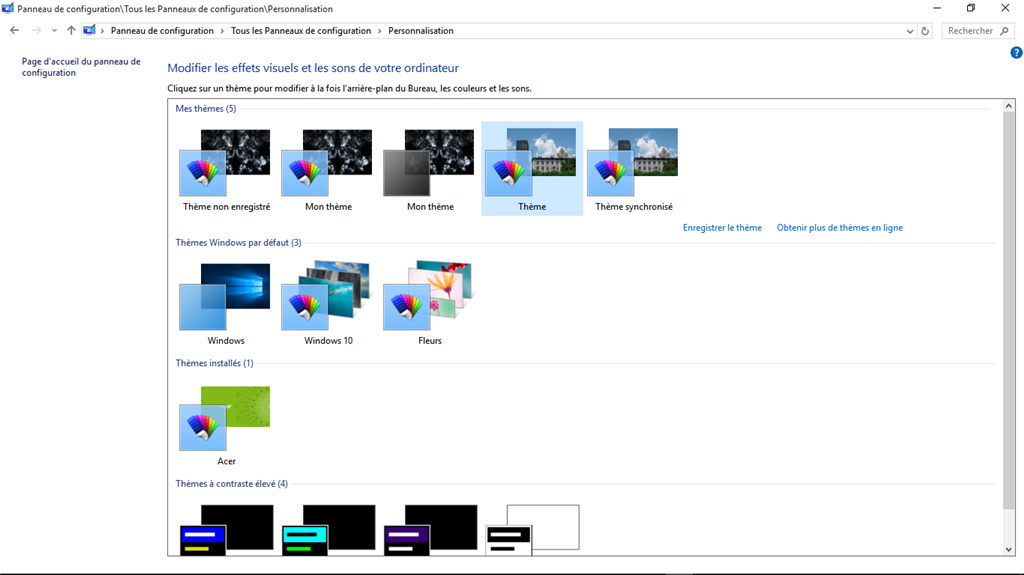Screen dimensions: 1024x575
Task: Apply the "Windows 10" theme
Action: point(328,304)
